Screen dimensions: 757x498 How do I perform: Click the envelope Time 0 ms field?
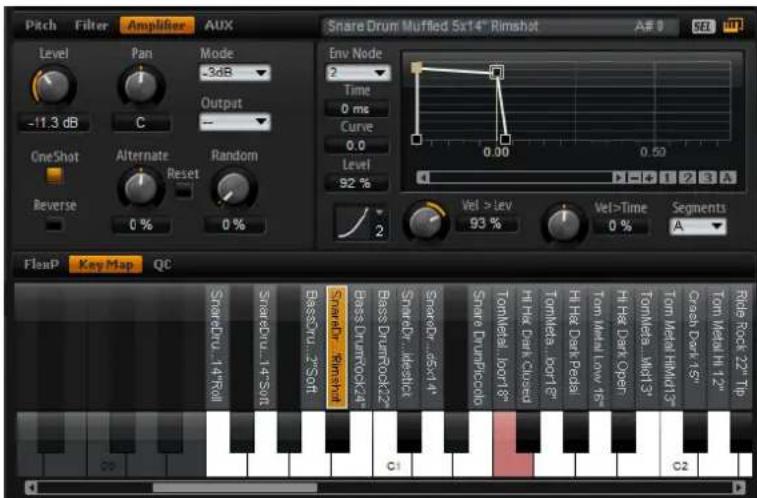click(356, 109)
